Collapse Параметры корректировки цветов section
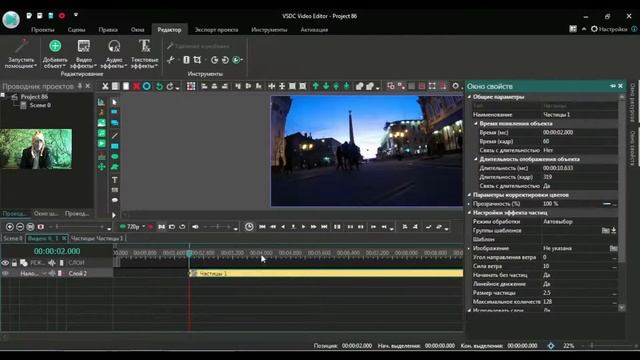The image size is (640, 360). tap(469, 195)
